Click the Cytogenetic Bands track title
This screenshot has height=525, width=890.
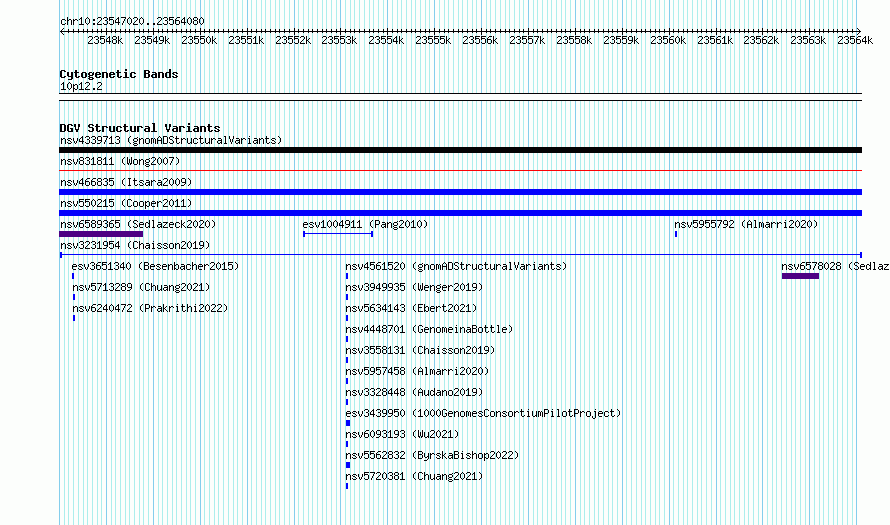[x=119, y=74]
